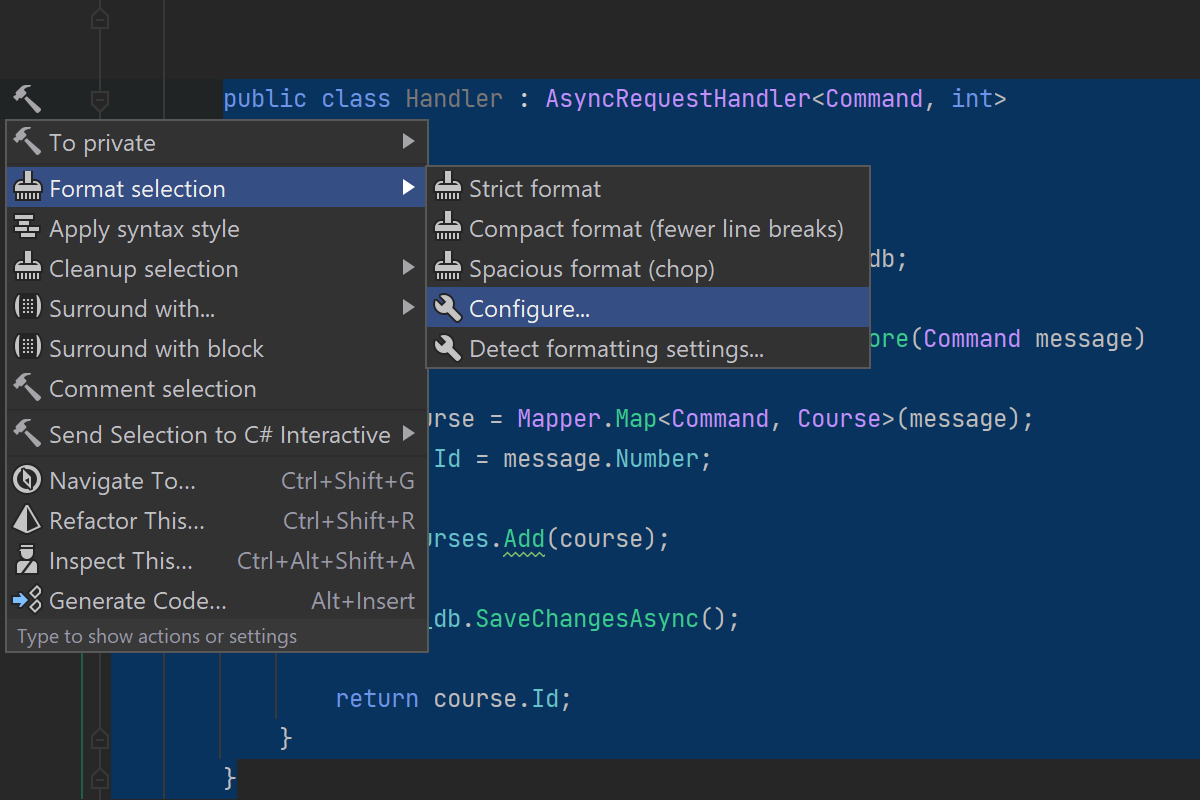
Task: Click the broom icon for Spacious format (chop)
Action: [x=448, y=268]
